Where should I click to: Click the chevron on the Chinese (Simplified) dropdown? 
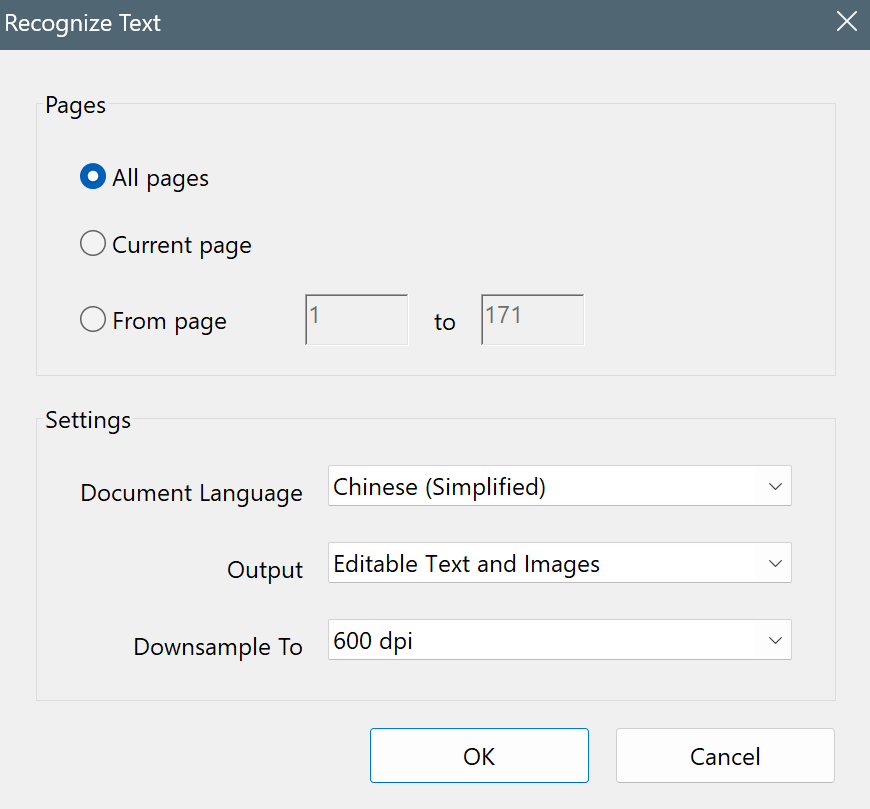775,486
